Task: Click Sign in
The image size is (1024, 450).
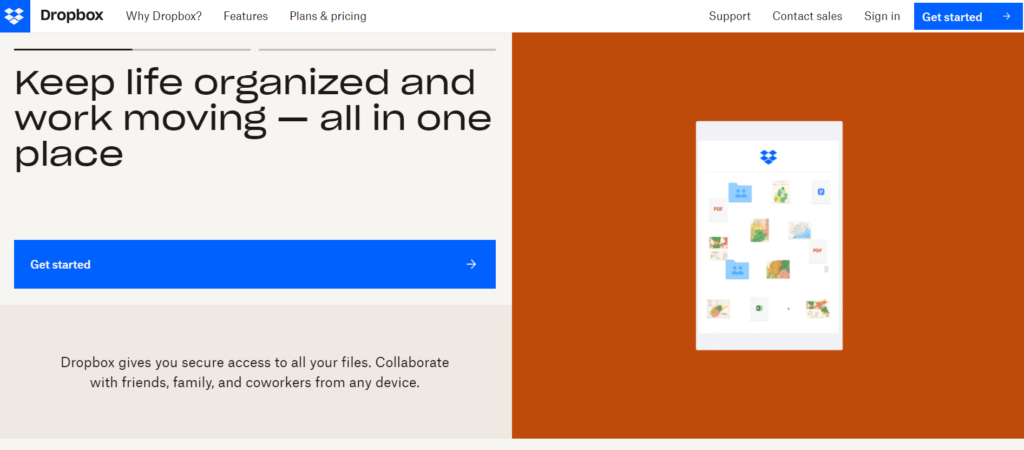Action: click(882, 16)
